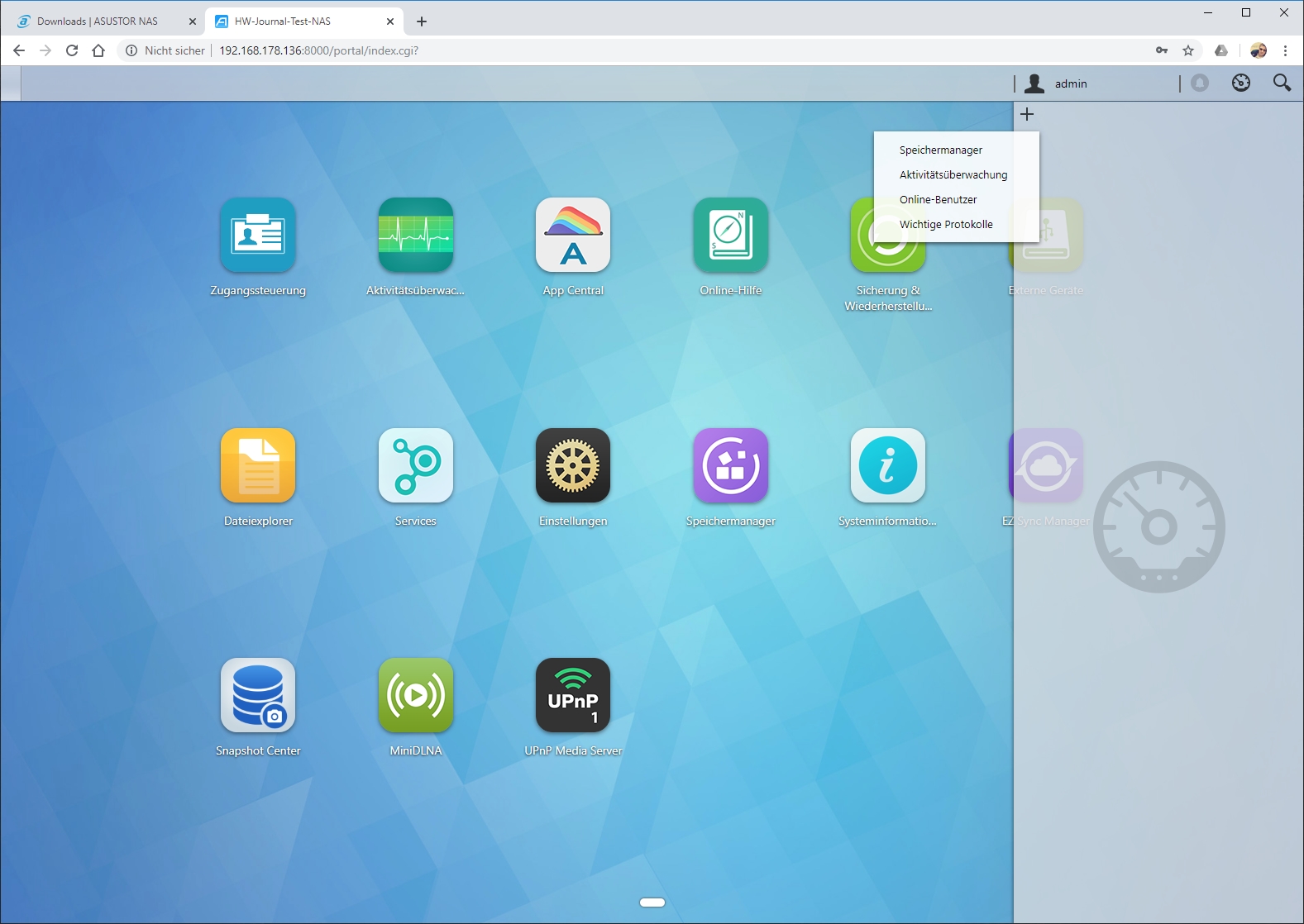Viewport: 1304px width, 924px height.
Task: Bookmark this page with star icon
Action: [x=1188, y=50]
